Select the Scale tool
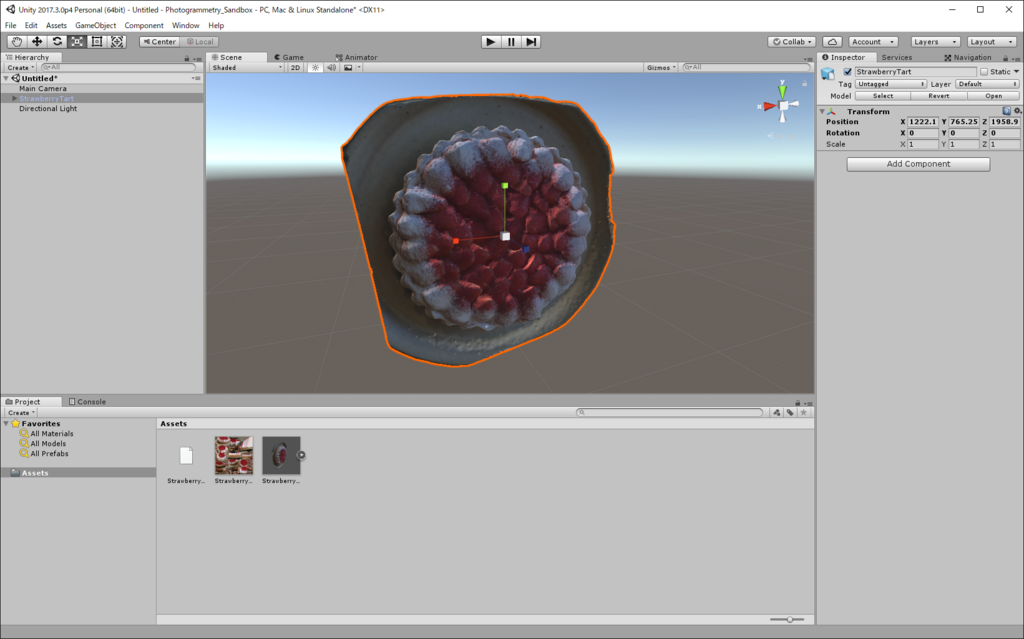The height and width of the screenshot is (639, 1024). click(x=77, y=42)
